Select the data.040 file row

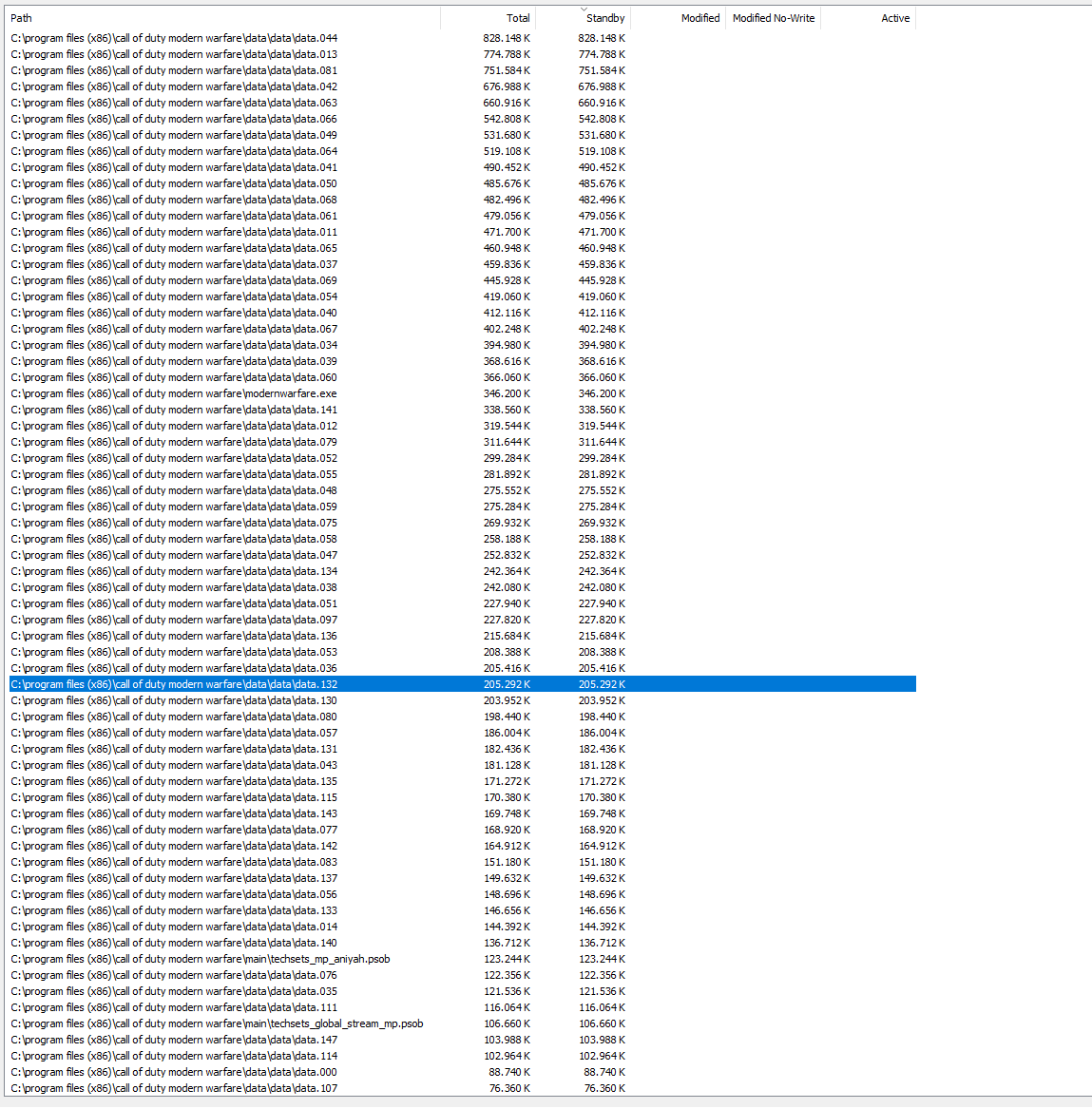[463, 314]
